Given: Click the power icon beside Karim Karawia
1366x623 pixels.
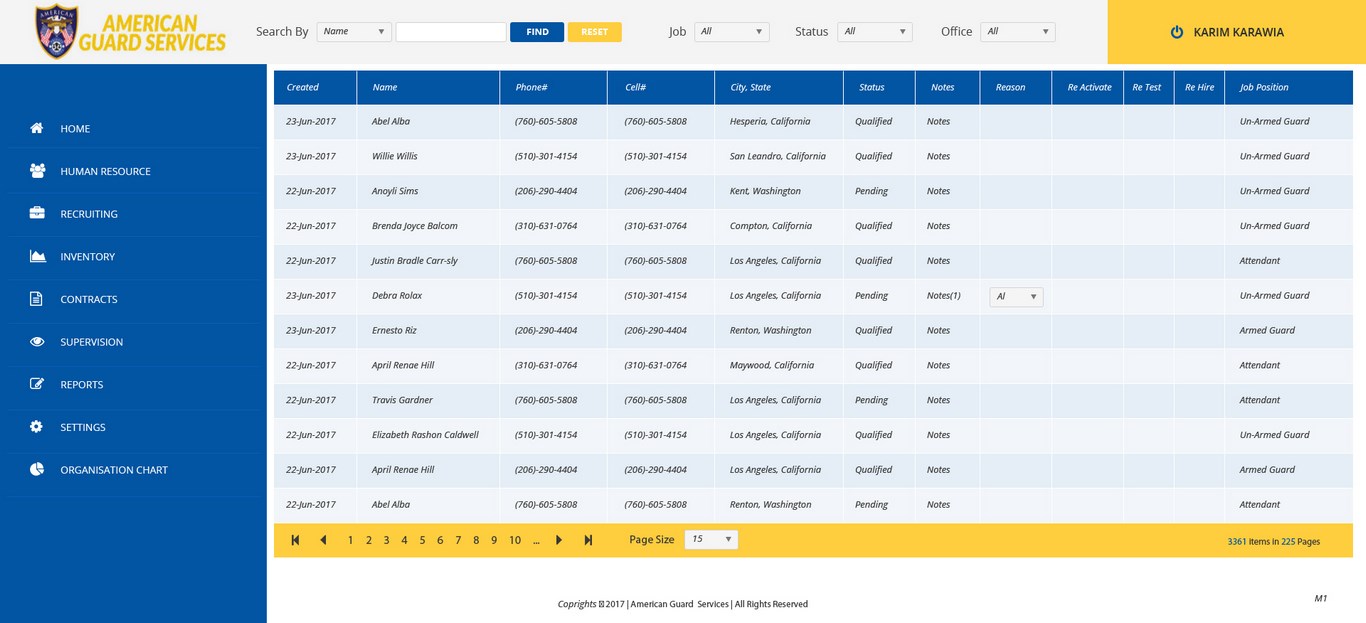Looking at the screenshot, I should (1177, 32).
